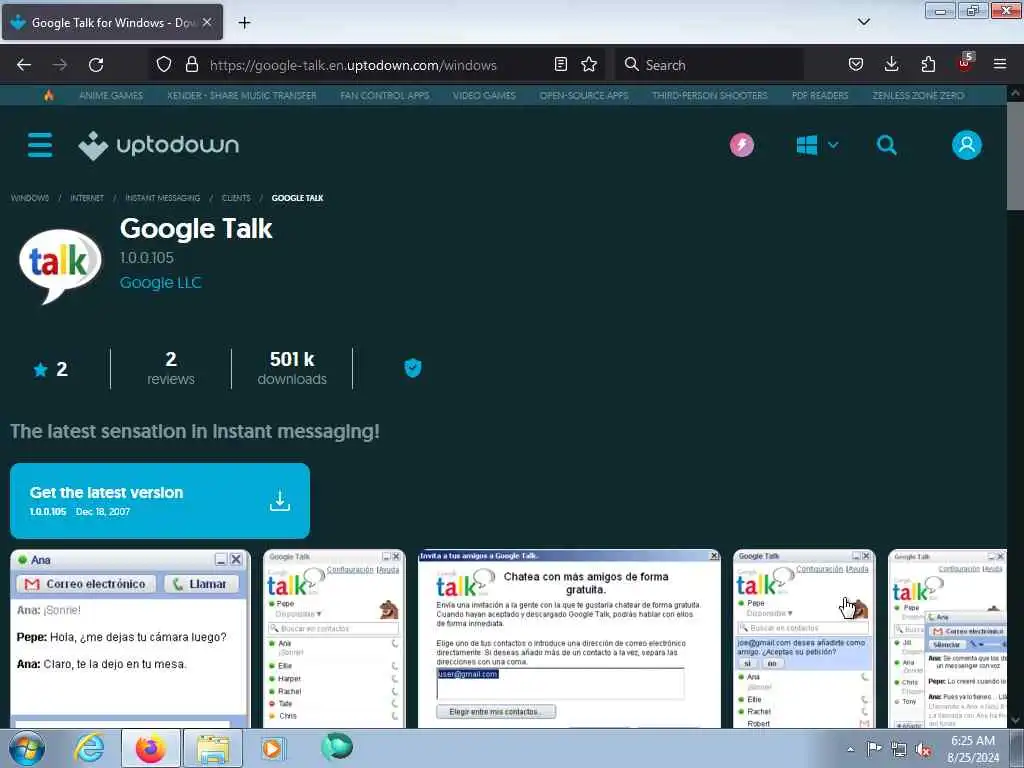Go to Clients breadcrumb

(236, 198)
